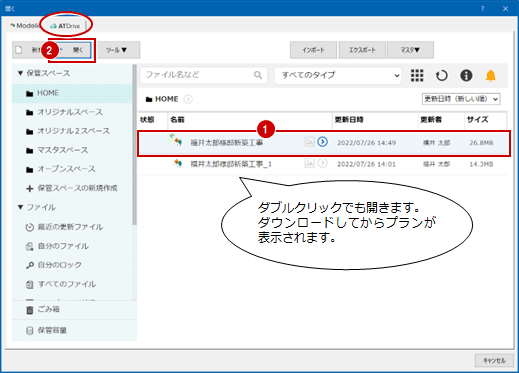Open the マスタ dropdown menu
Image resolution: width=519 pixels, height=373 pixels.
tap(410, 50)
